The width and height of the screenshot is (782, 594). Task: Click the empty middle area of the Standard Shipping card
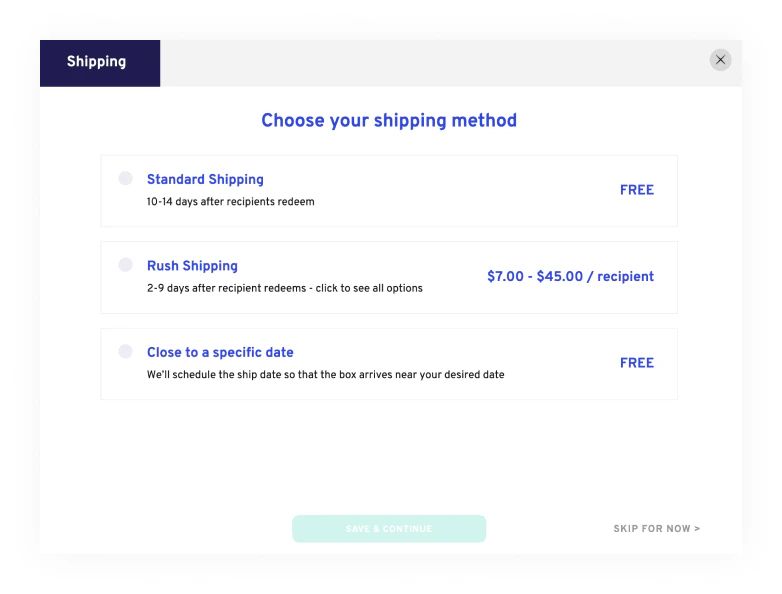tap(464, 191)
